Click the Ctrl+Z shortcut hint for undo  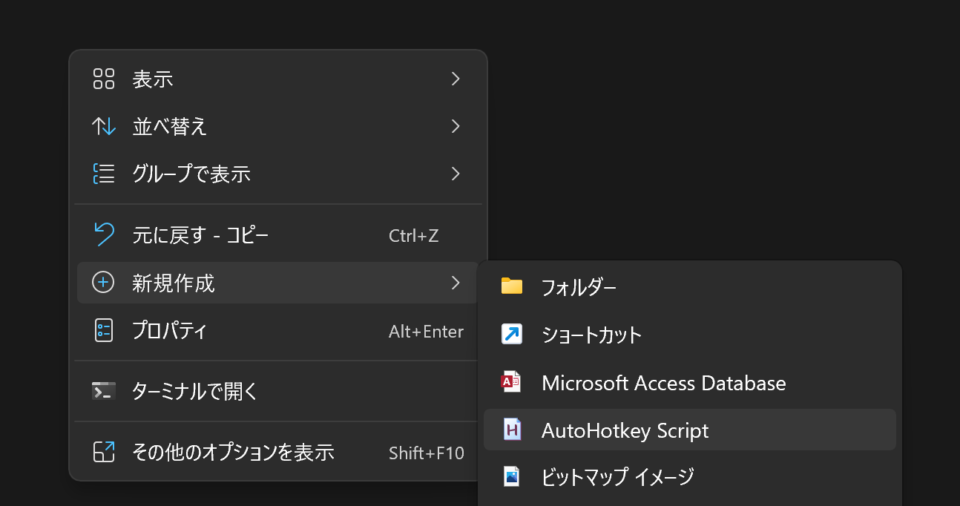(x=413, y=235)
